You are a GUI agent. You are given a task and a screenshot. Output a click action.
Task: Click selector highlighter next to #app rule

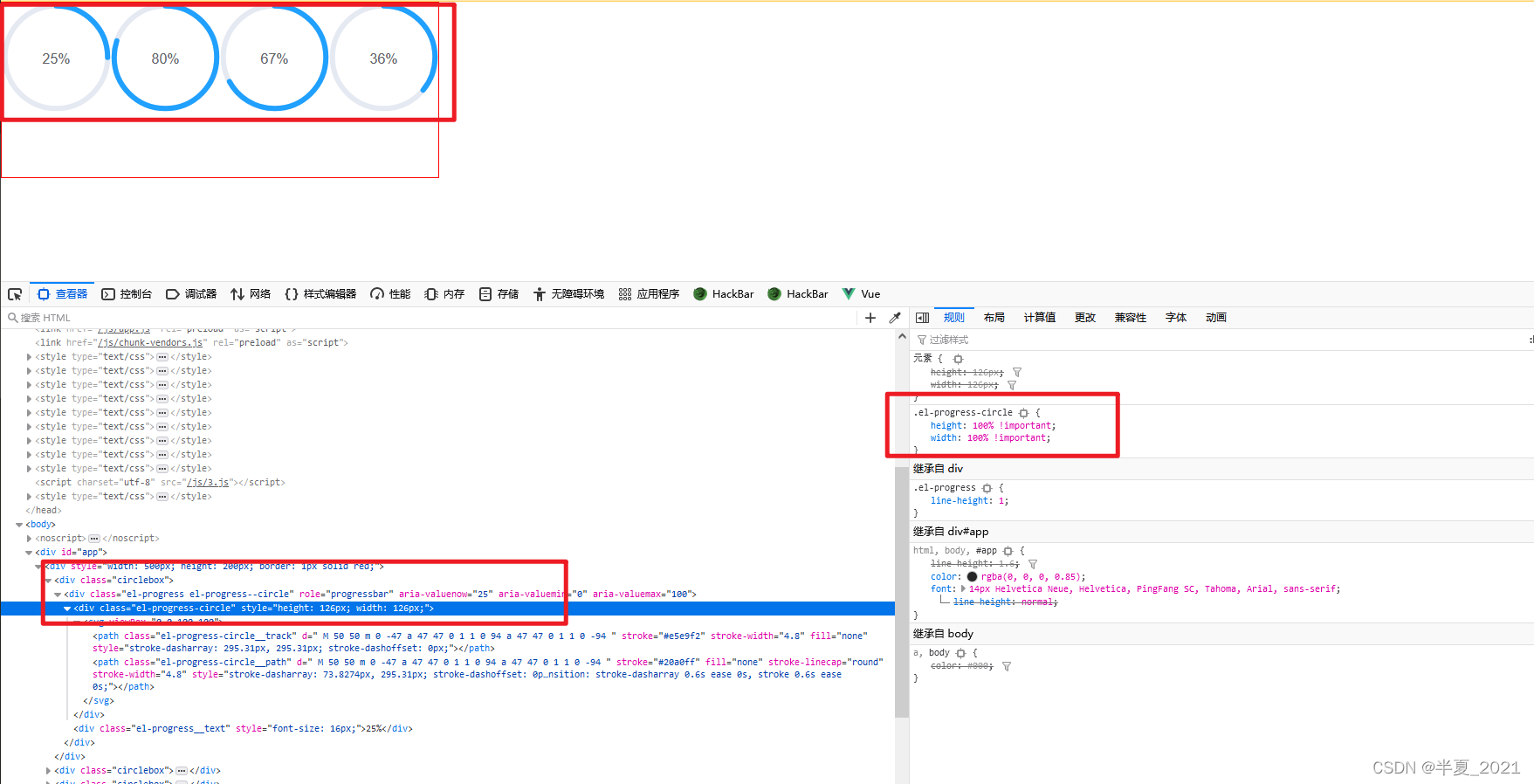pyautogui.click(x=1008, y=551)
